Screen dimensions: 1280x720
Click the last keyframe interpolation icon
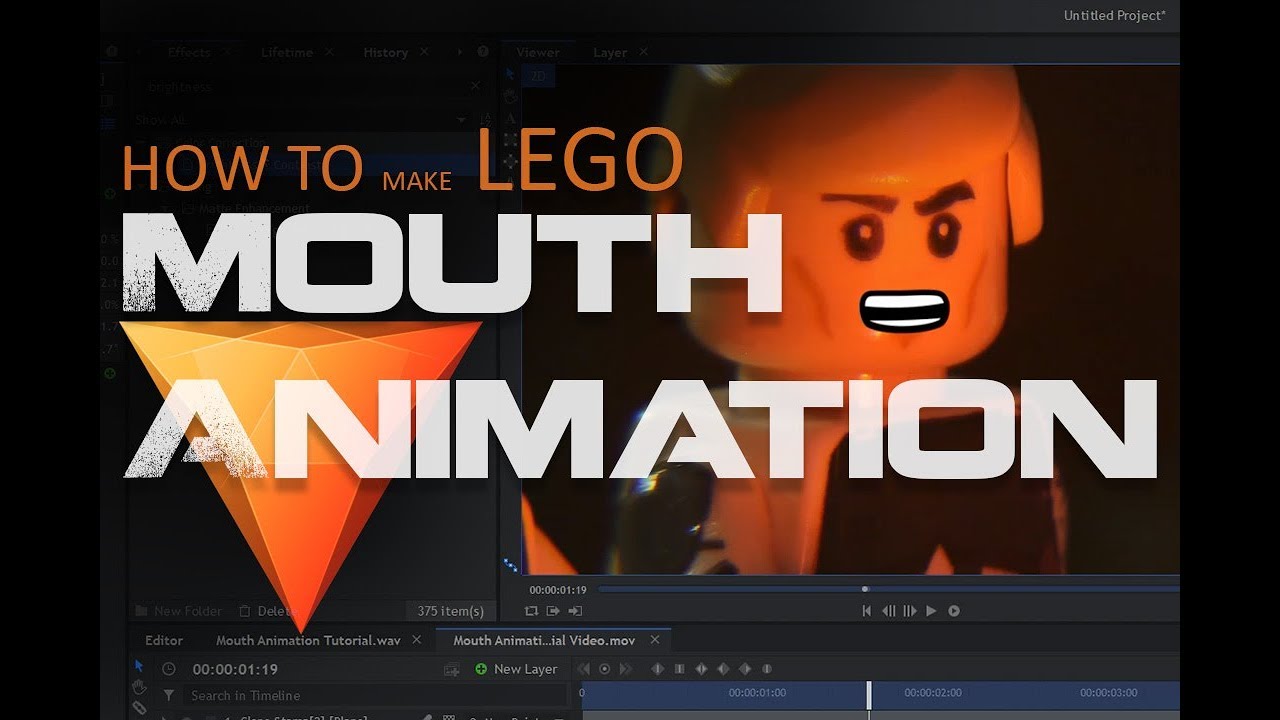coord(767,669)
